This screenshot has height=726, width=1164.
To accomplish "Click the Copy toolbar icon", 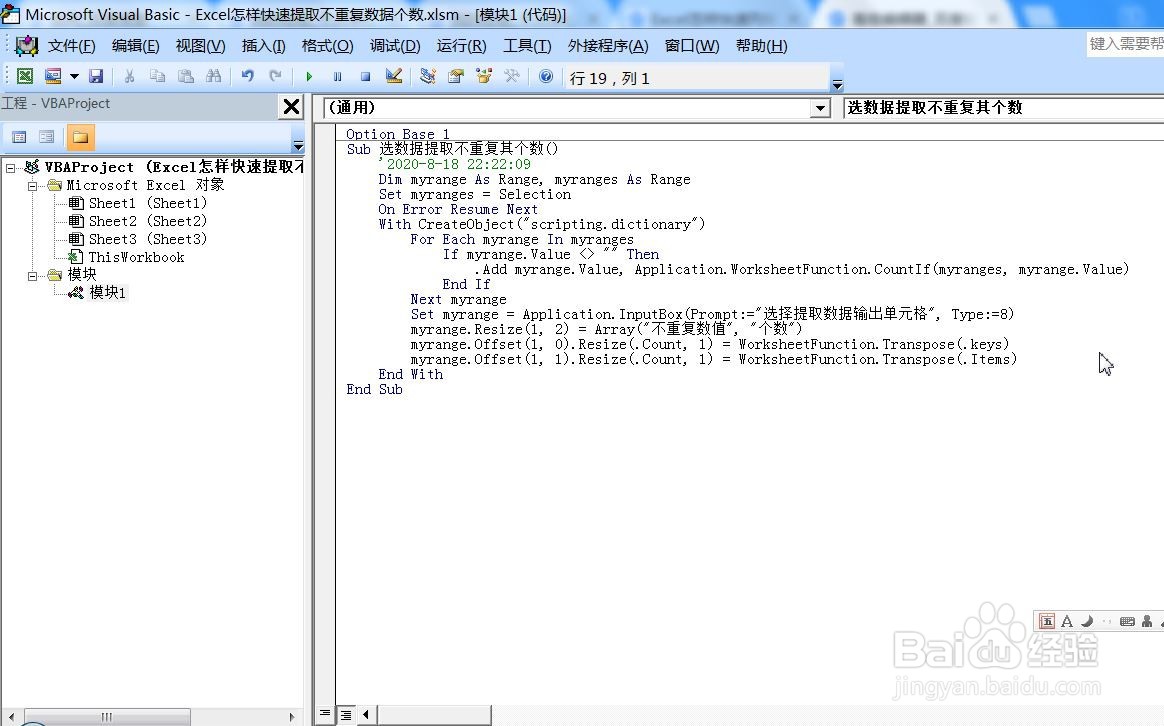I will 157,76.
